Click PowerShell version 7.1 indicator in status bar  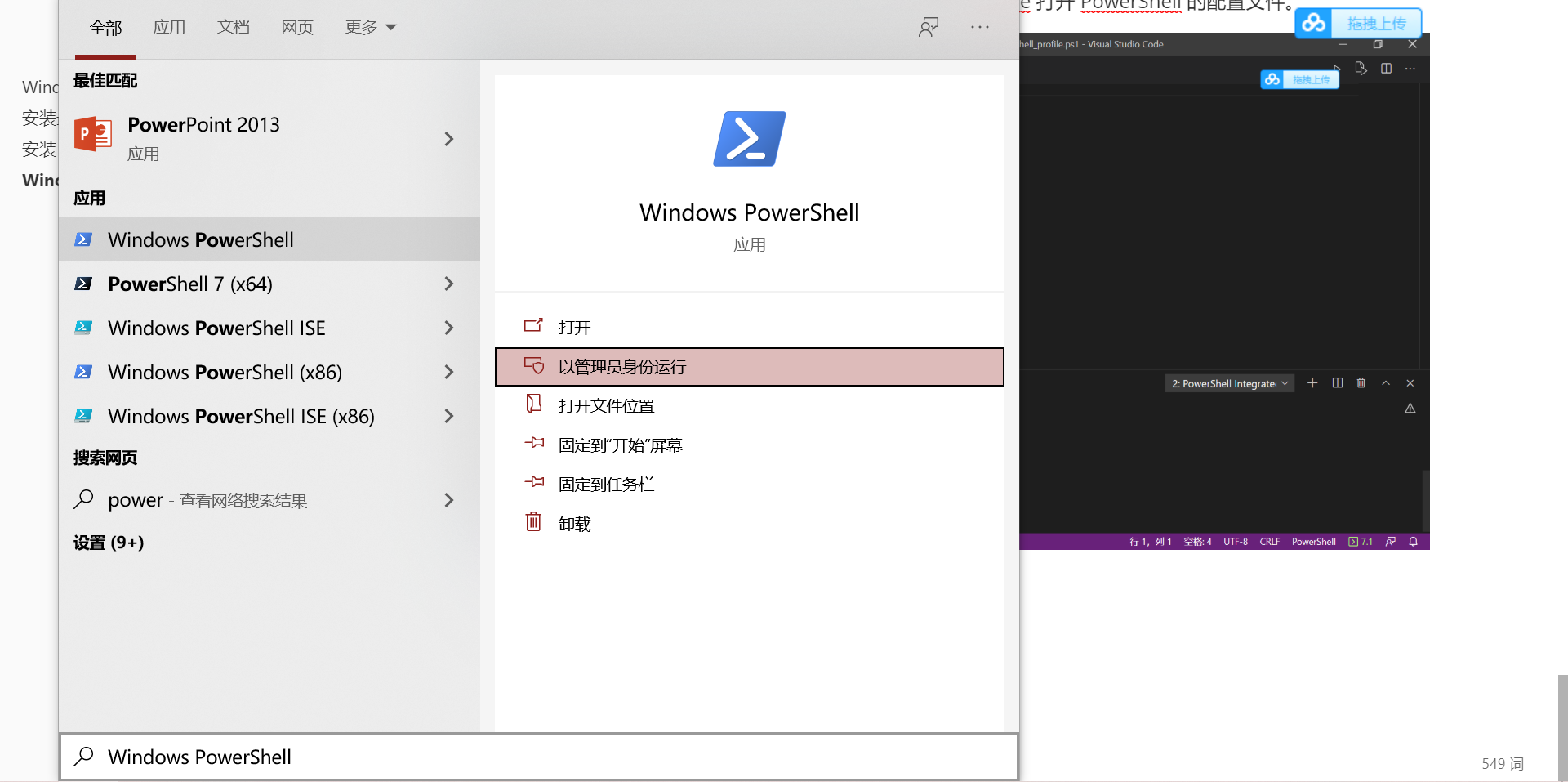pos(1361,541)
